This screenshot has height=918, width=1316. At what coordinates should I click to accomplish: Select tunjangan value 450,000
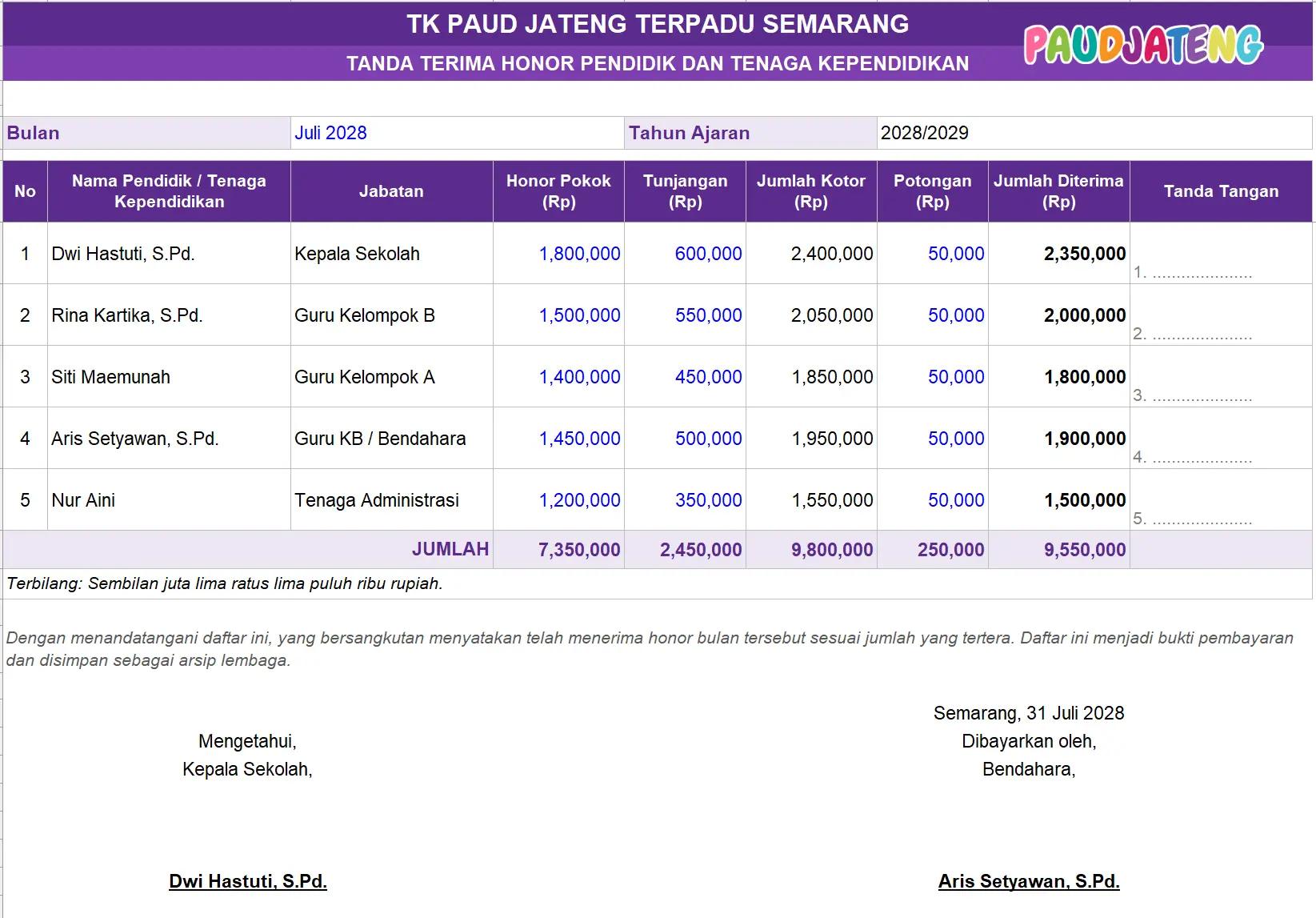coord(685,377)
